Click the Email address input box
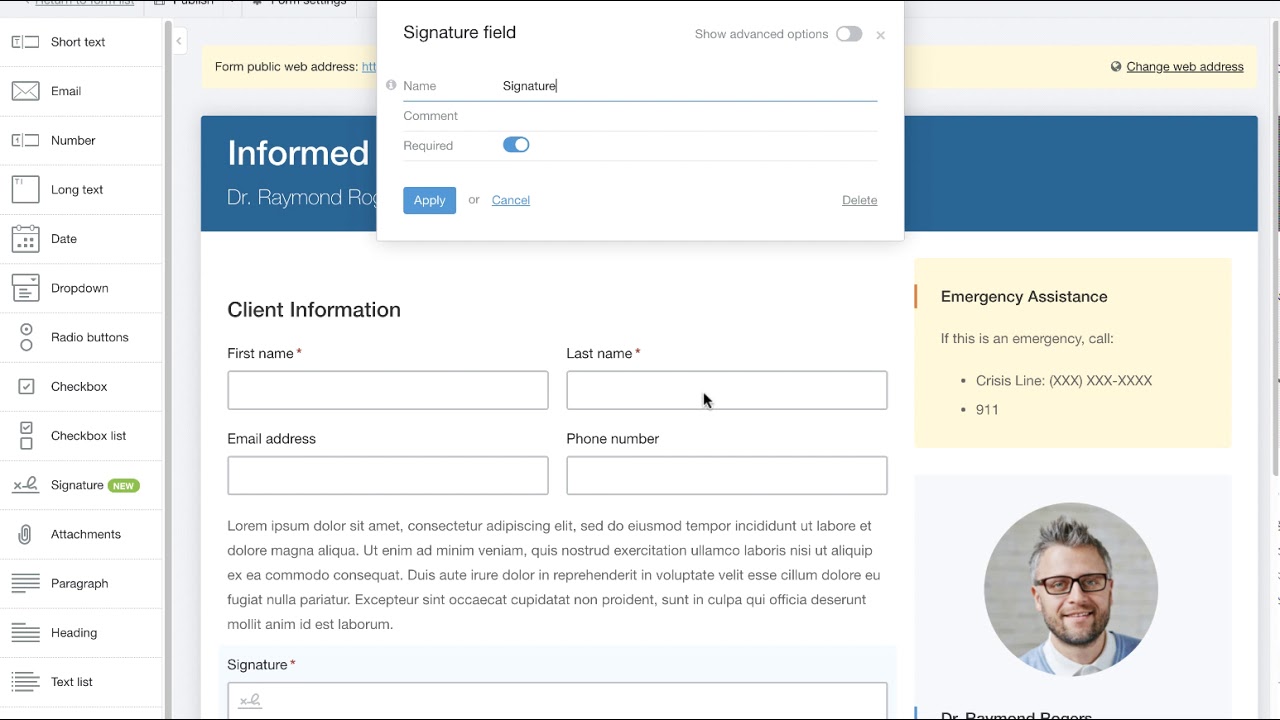 [388, 476]
